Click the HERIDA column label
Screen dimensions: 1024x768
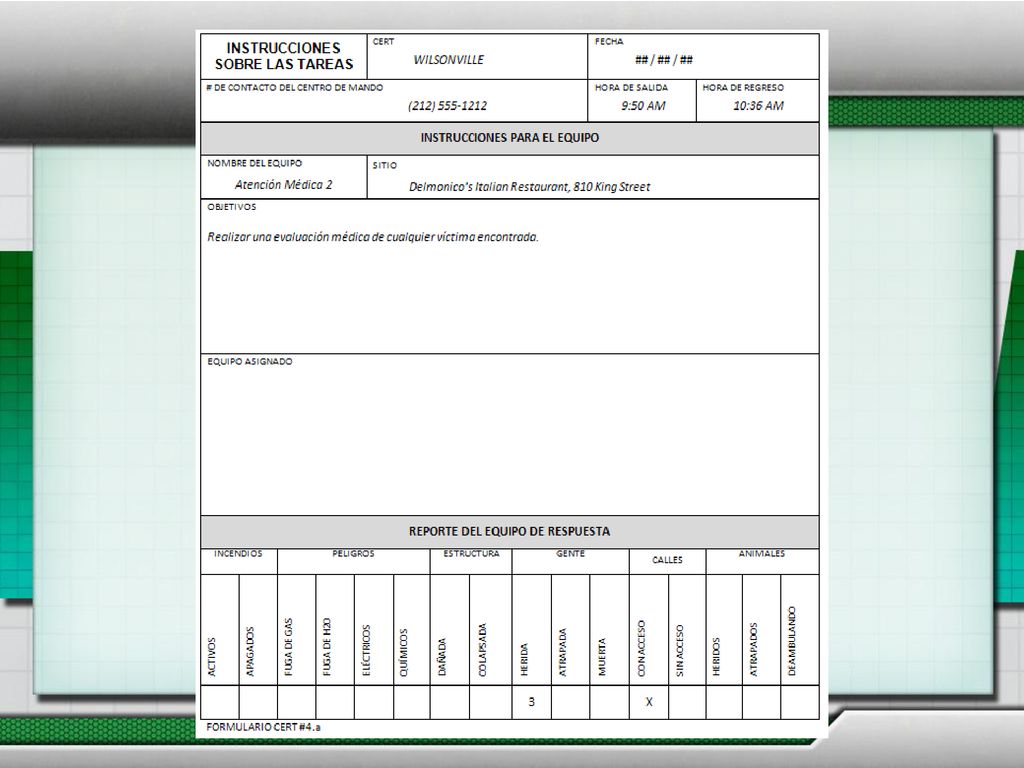coord(524,660)
